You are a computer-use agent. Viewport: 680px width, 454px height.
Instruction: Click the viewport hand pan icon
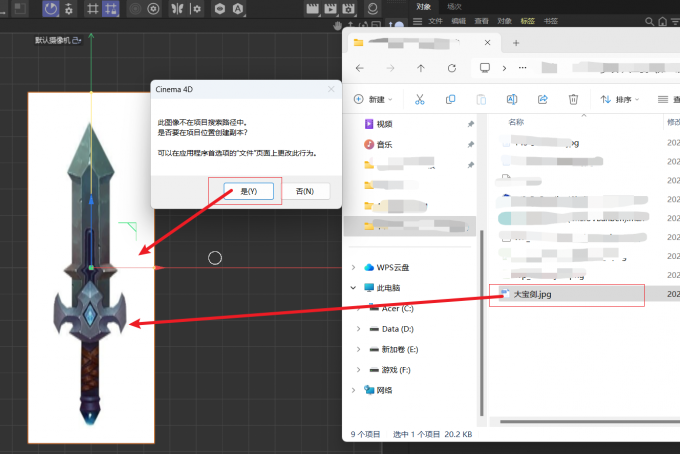(337, 25)
